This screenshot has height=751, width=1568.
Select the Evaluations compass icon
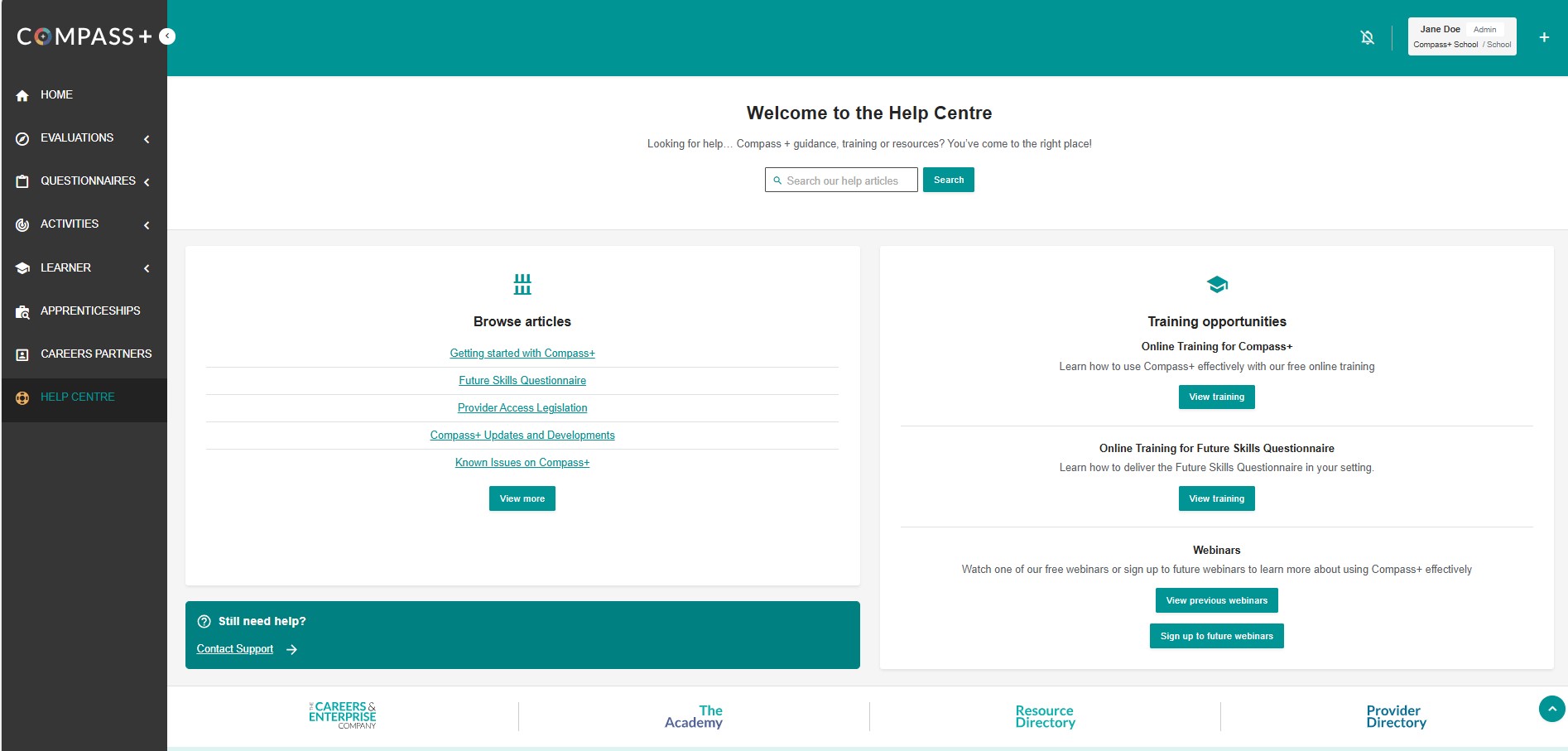22,137
